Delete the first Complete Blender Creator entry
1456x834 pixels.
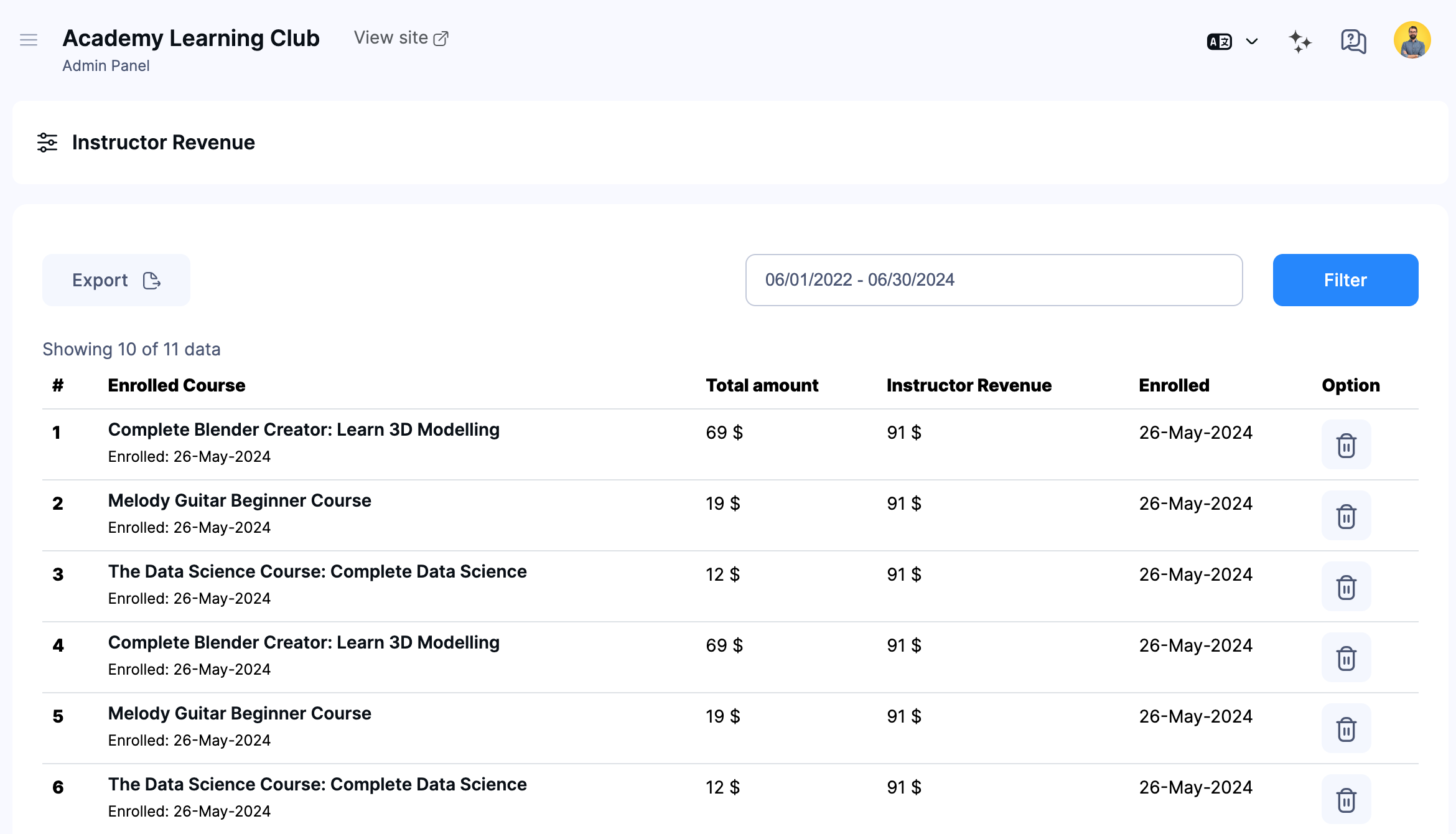[1346, 444]
